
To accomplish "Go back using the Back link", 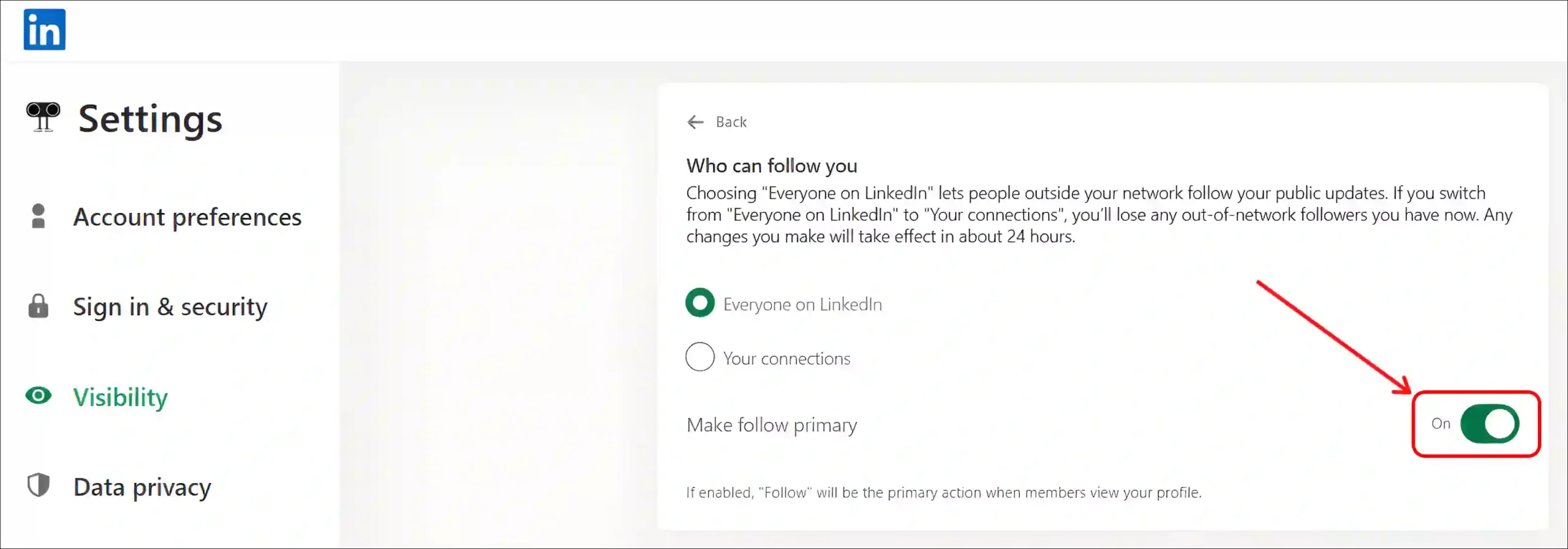I will 731,122.
